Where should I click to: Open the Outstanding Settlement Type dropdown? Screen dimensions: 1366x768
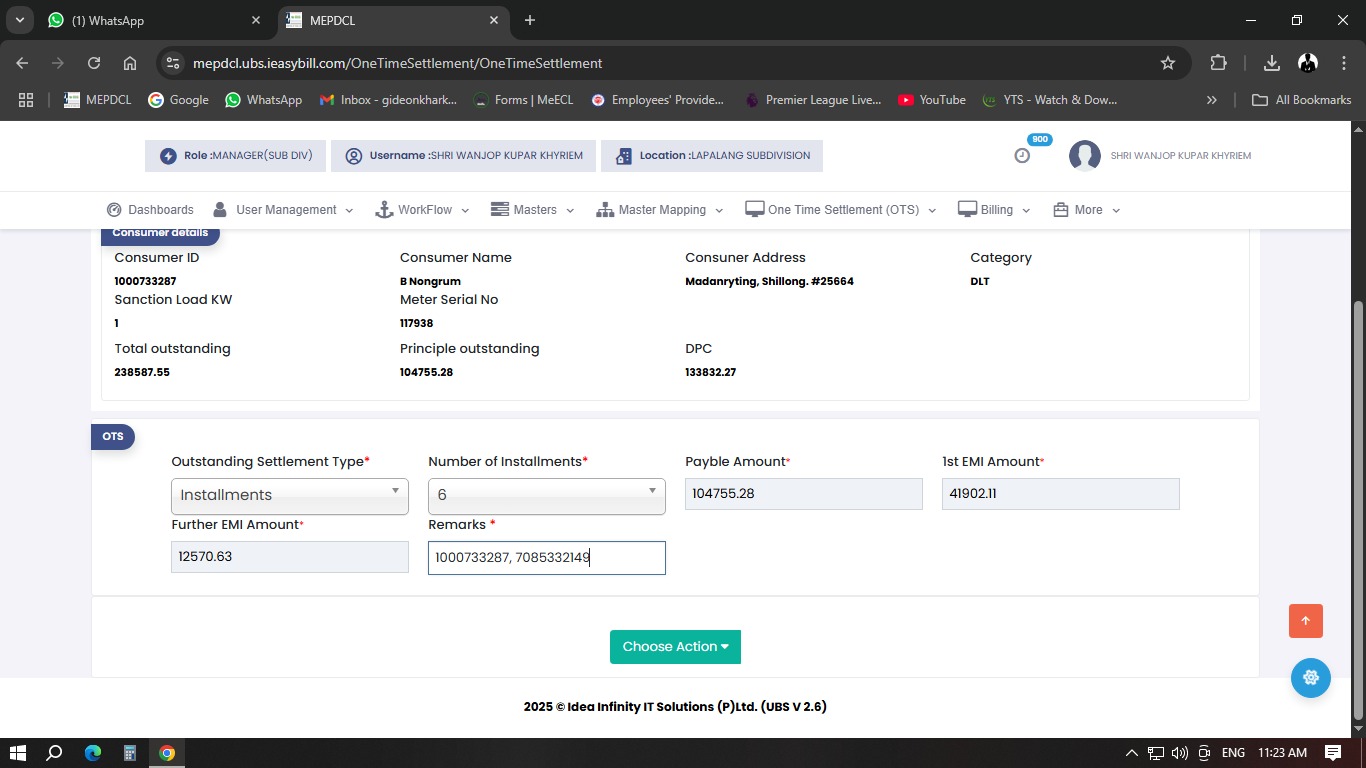[x=289, y=495]
